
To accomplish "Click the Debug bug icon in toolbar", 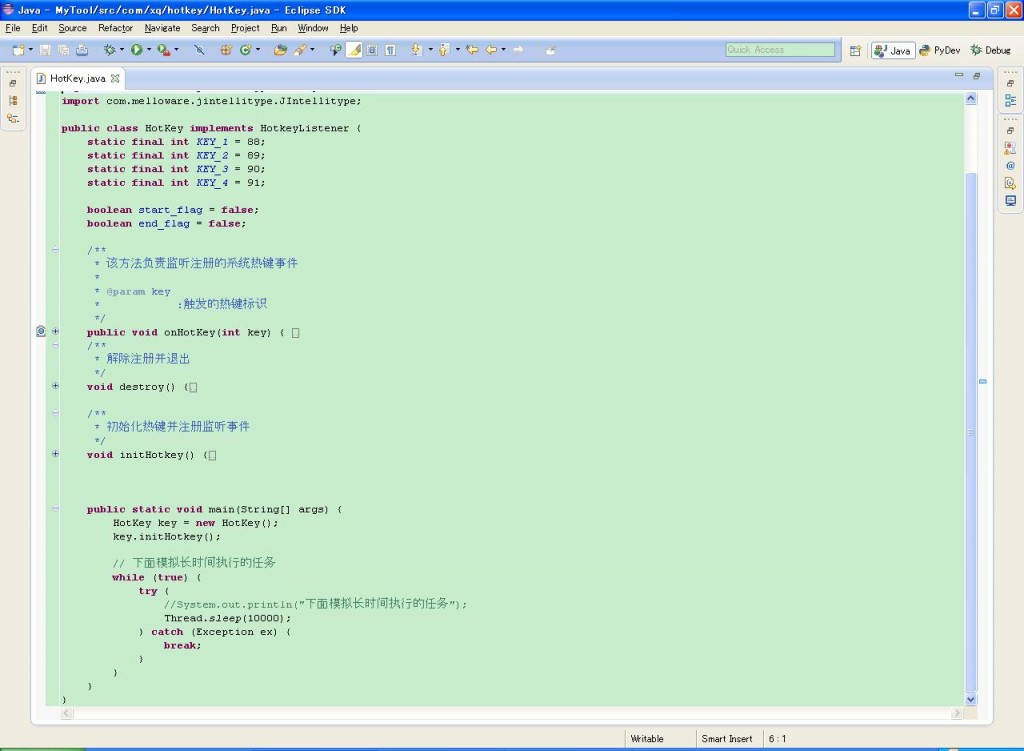I will [x=109, y=49].
